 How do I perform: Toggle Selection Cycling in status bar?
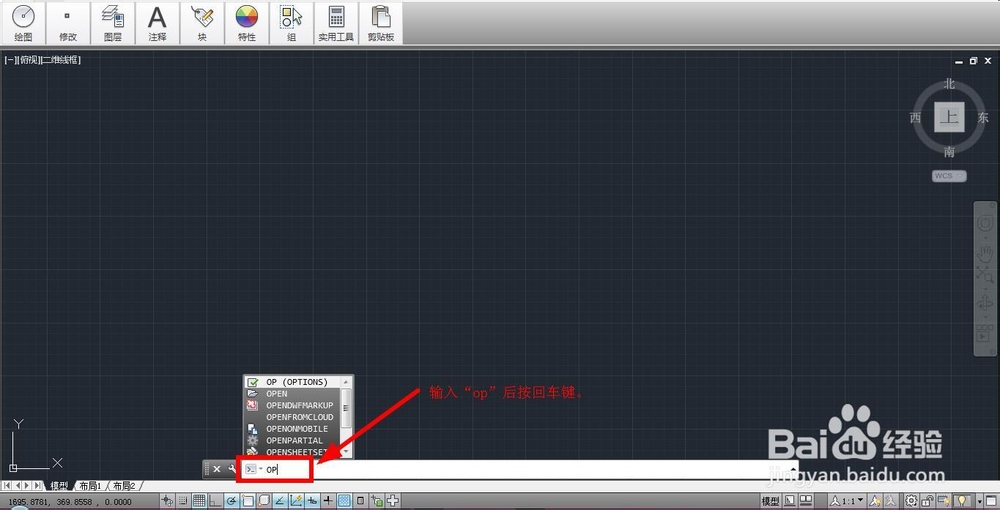pyautogui.click(x=376, y=501)
